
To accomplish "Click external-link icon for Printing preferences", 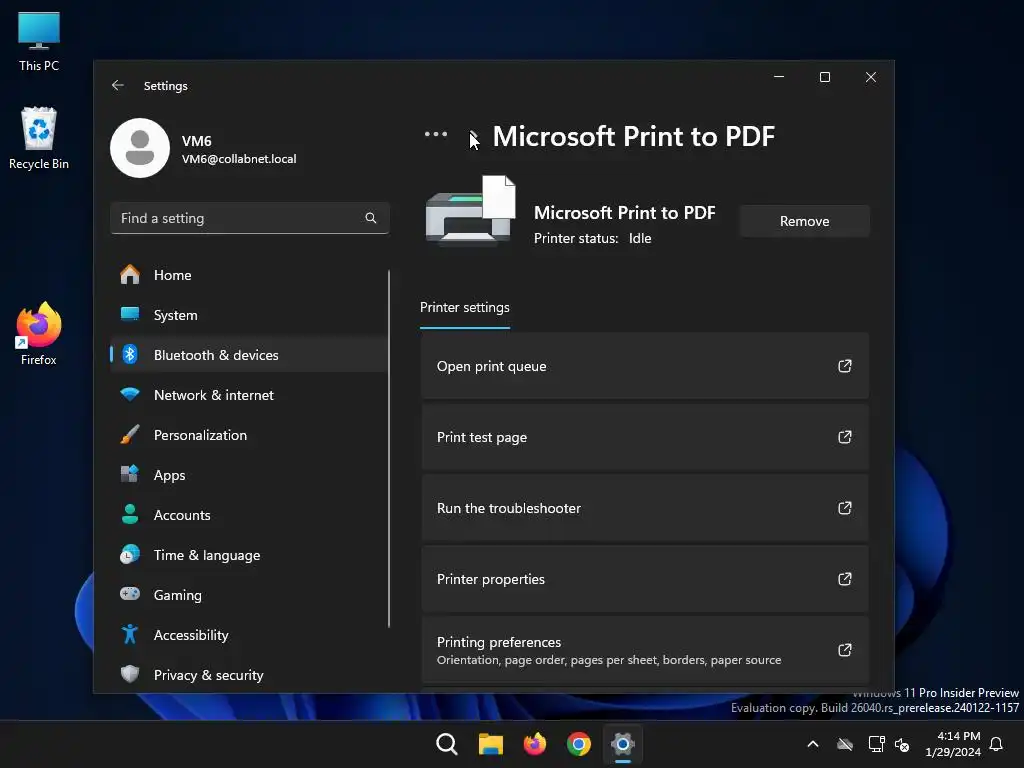I will 844,650.
